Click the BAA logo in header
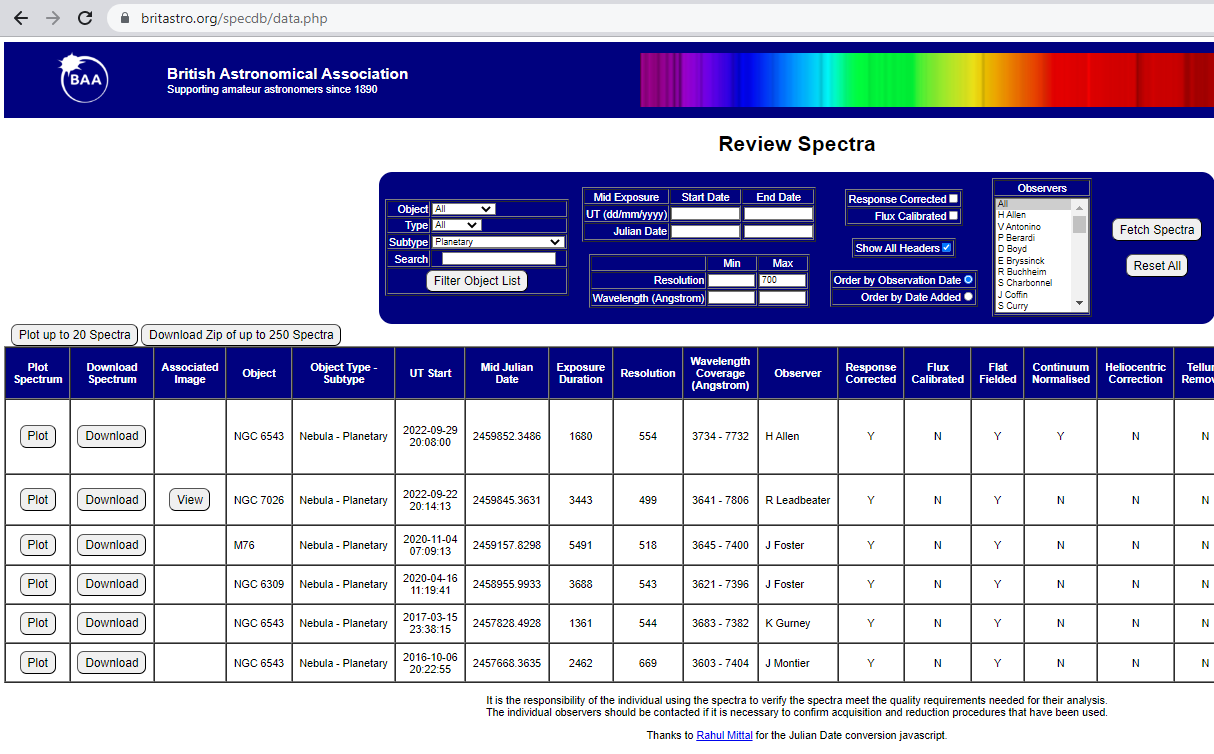This screenshot has height=754, width=1214. [84, 78]
